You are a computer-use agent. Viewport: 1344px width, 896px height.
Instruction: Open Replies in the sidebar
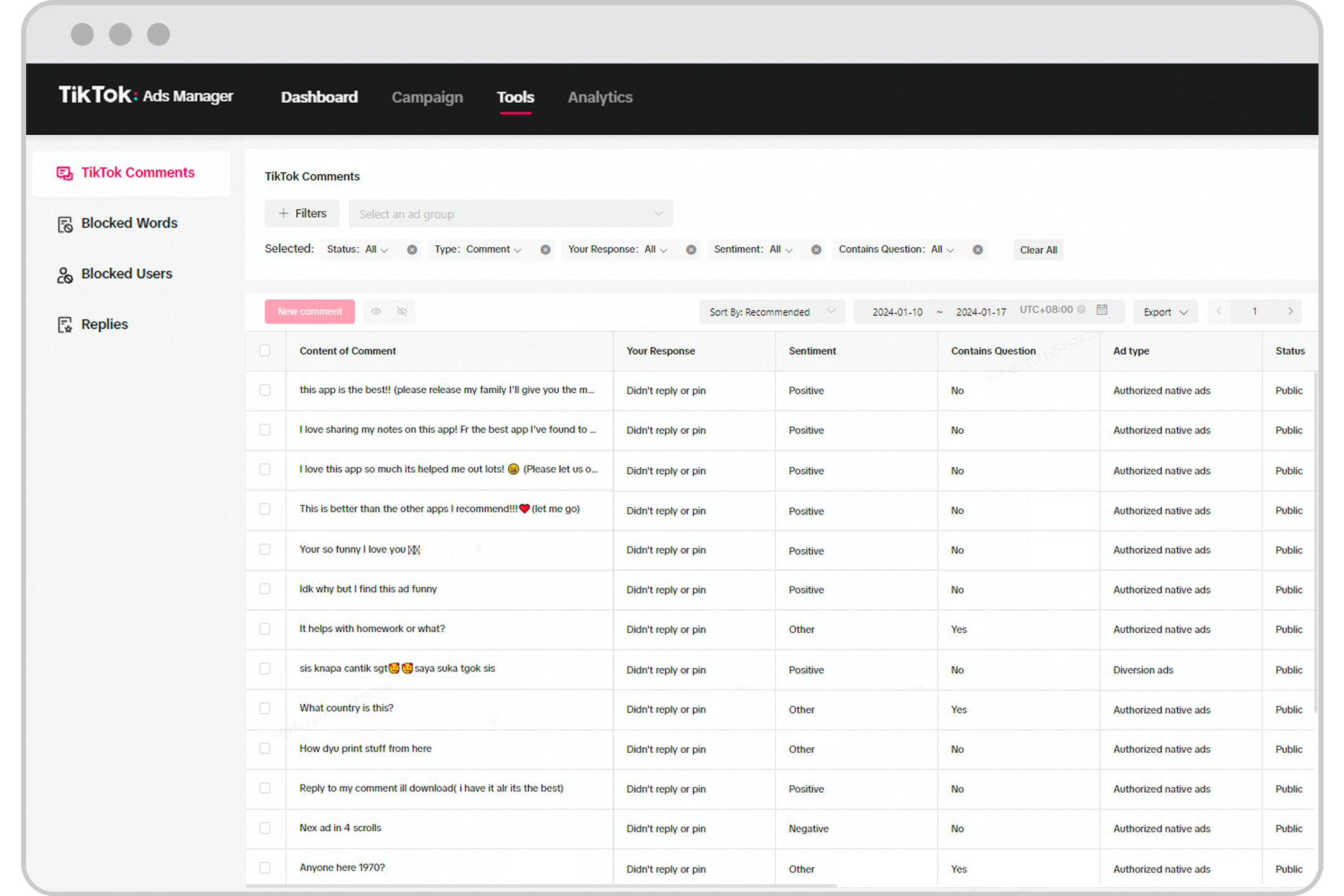[x=105, y=324]
